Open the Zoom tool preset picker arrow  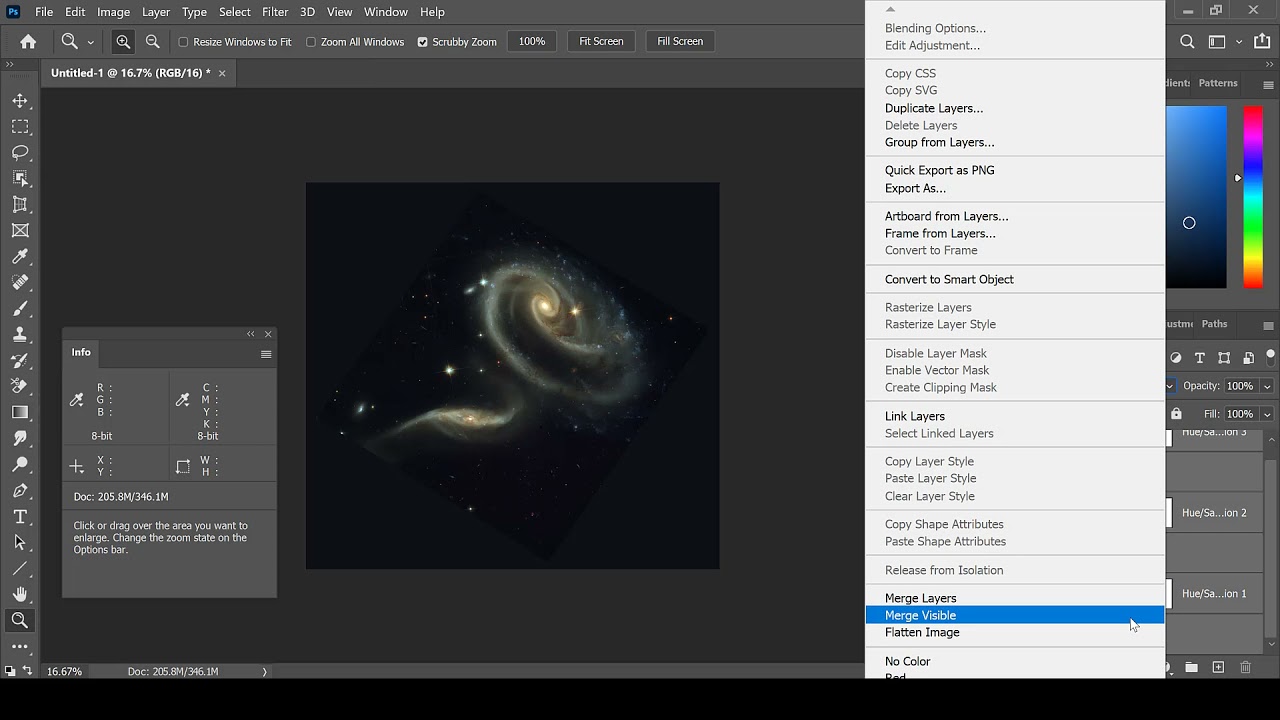90,42
